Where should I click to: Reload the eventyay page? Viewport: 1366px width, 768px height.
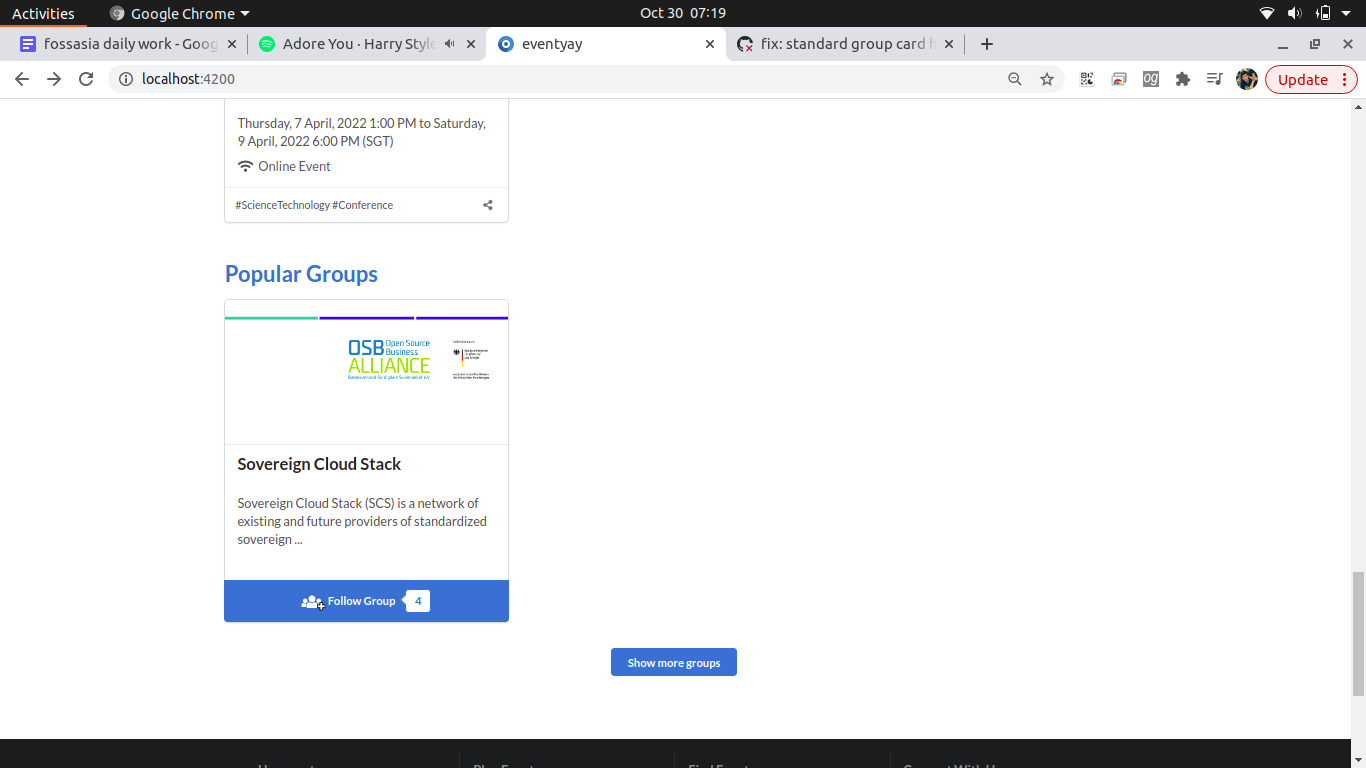click(86, 79)
